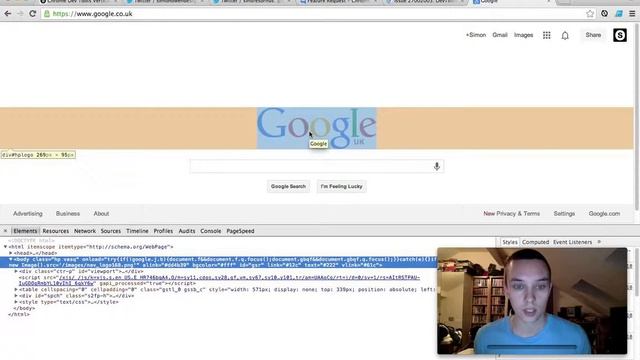The height and width of the screenshot is (360, 640).
Task: Click the blue extension icon in the toolbar
Action: click(x=619, y=13)
